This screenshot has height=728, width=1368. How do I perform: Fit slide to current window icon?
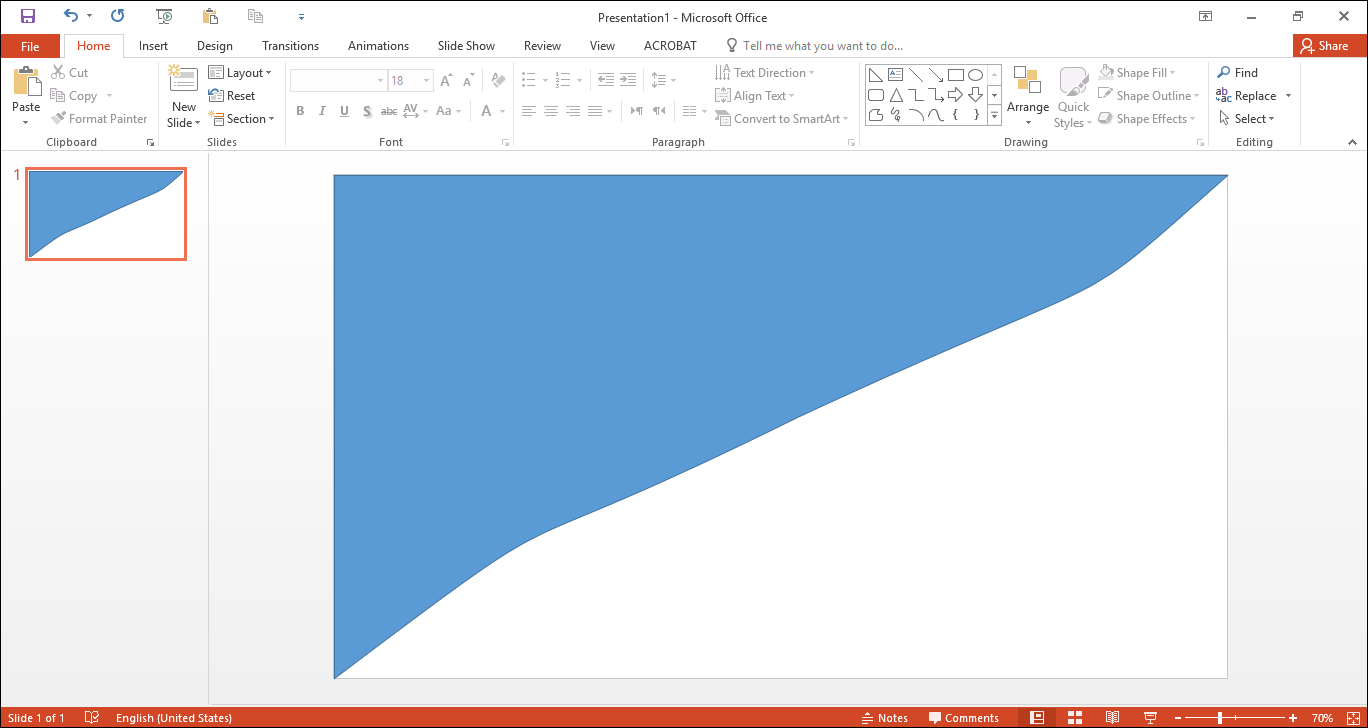1353,718
